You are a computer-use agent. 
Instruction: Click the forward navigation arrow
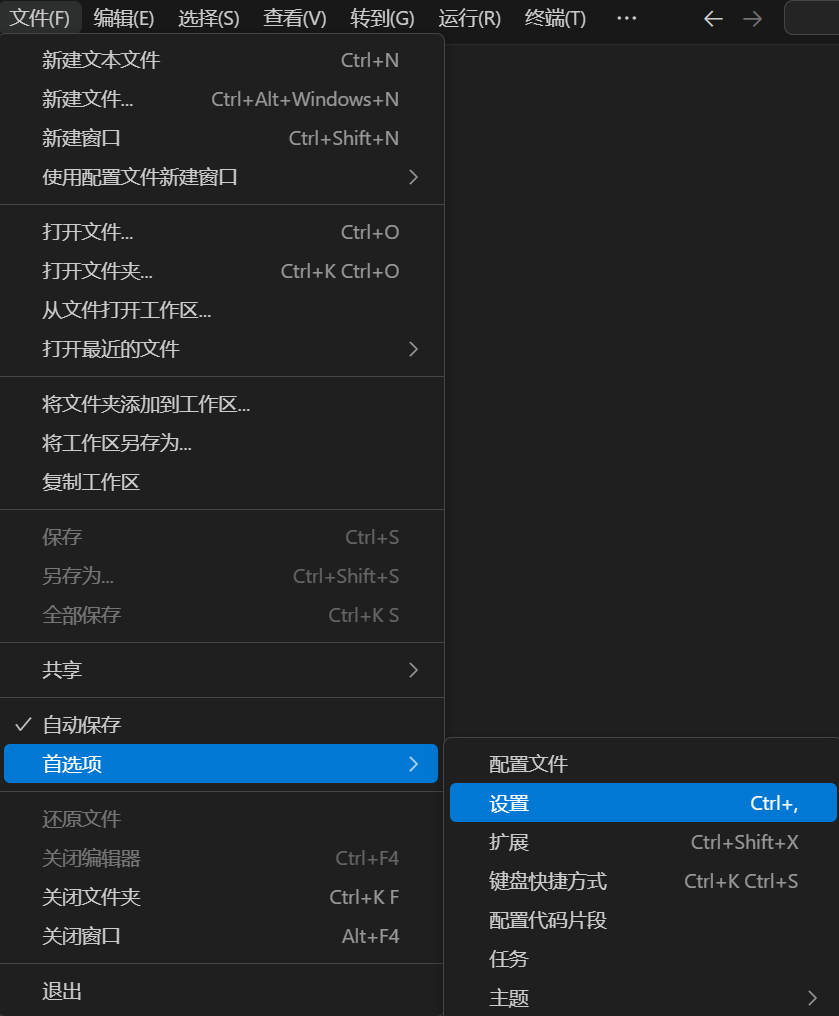tap(752, 18)
